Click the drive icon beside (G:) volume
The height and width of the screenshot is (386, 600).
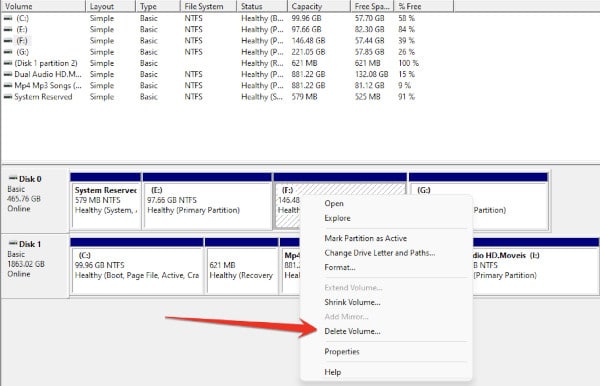click(x=8, y=52)
